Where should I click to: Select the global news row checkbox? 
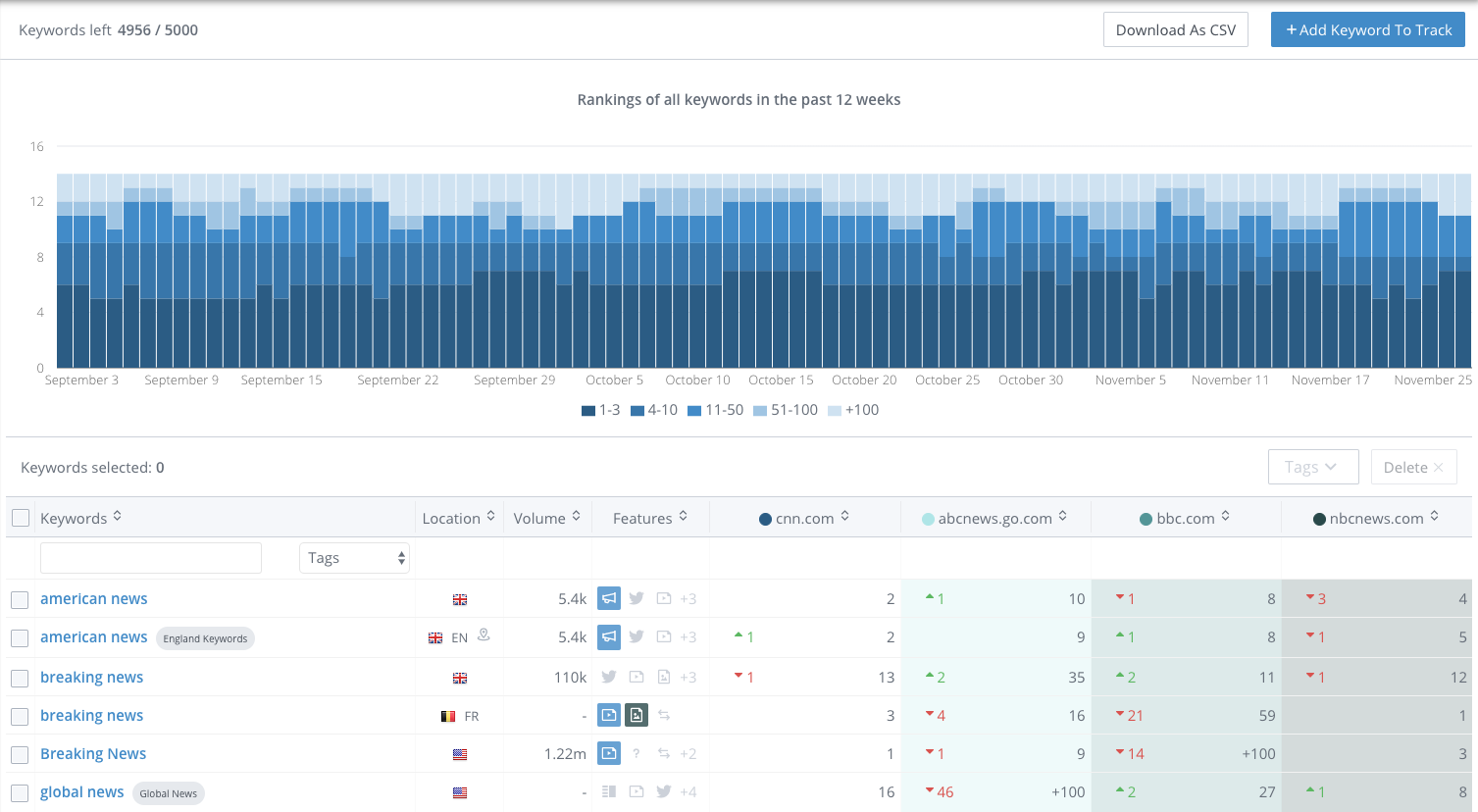(20, 792)
